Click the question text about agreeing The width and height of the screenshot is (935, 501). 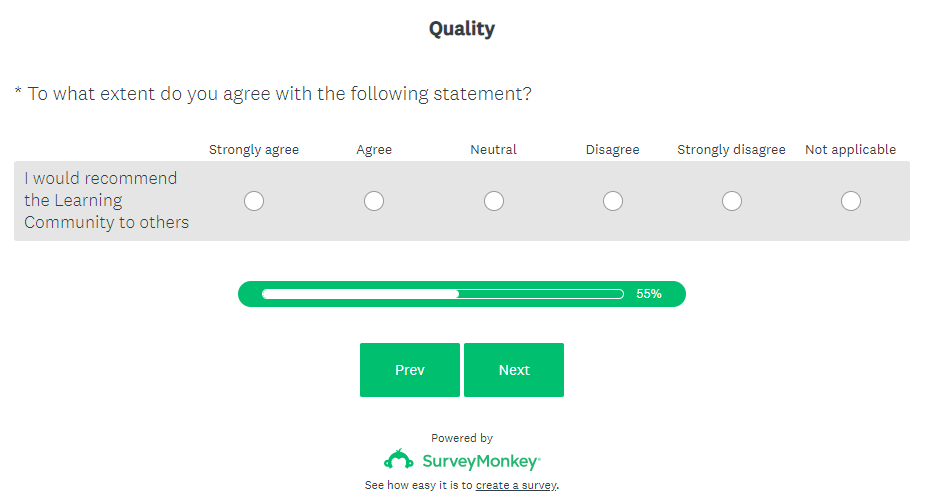click(278, 94)
